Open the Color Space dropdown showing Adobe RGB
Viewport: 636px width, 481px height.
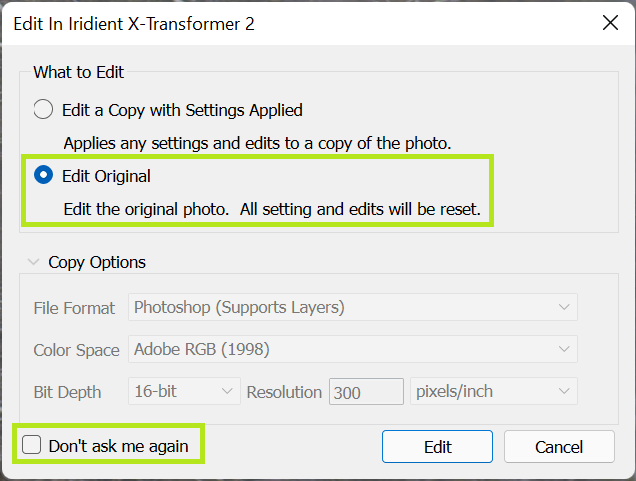[x=354, y=350]
